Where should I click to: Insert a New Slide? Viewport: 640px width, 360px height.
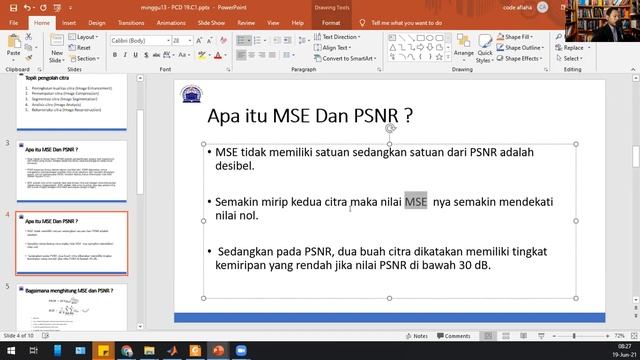pyautogui.click(x=57, y=48)
